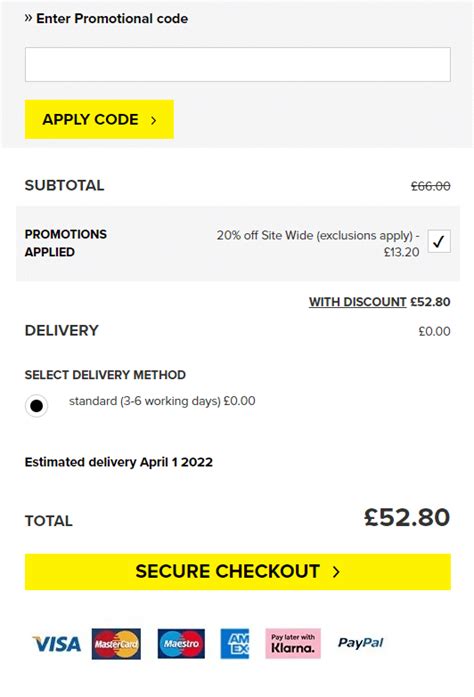The height and width of the screenshot is (697, 474).
Task: Click the arrow on Secure Checkout button
Action: 336,572
